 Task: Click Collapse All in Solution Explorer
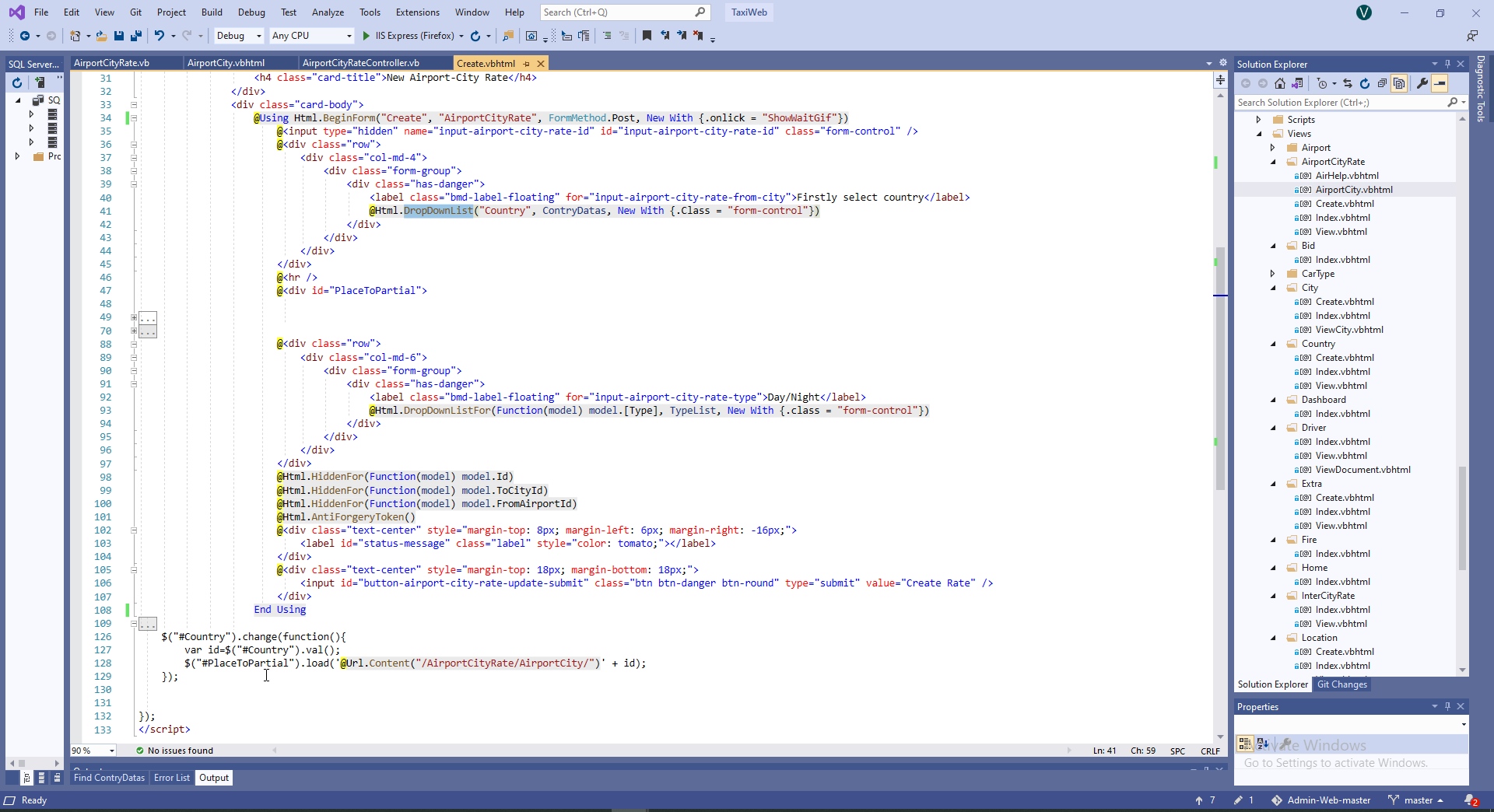pos(1382,83)
